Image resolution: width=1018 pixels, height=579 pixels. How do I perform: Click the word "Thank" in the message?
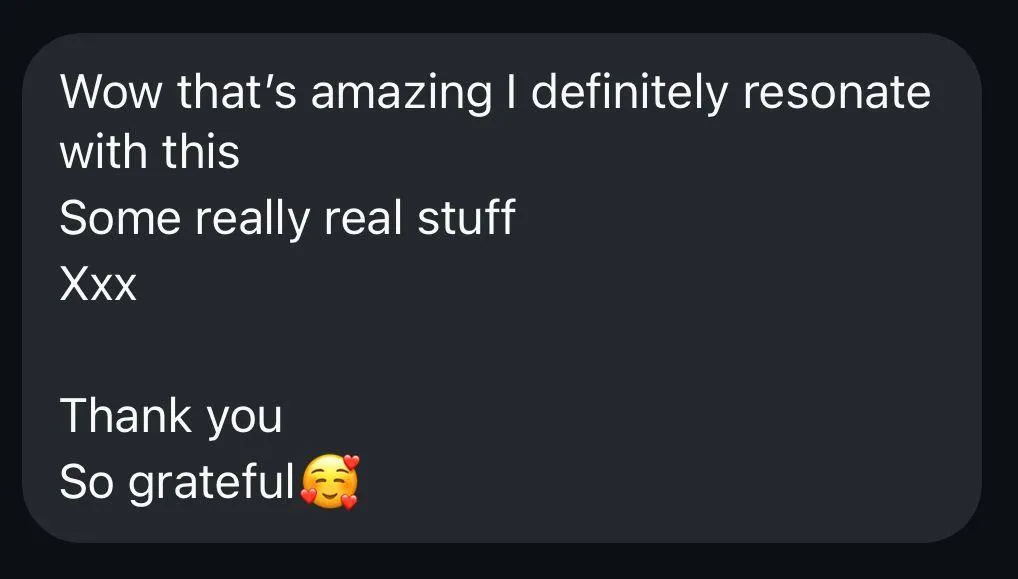click(x=126, y=415)
